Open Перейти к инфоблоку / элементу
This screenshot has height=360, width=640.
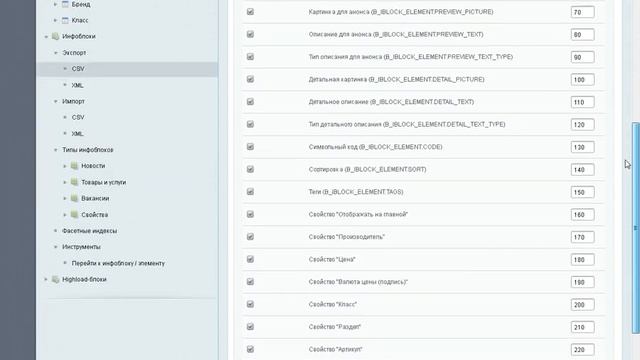(118, 263)
